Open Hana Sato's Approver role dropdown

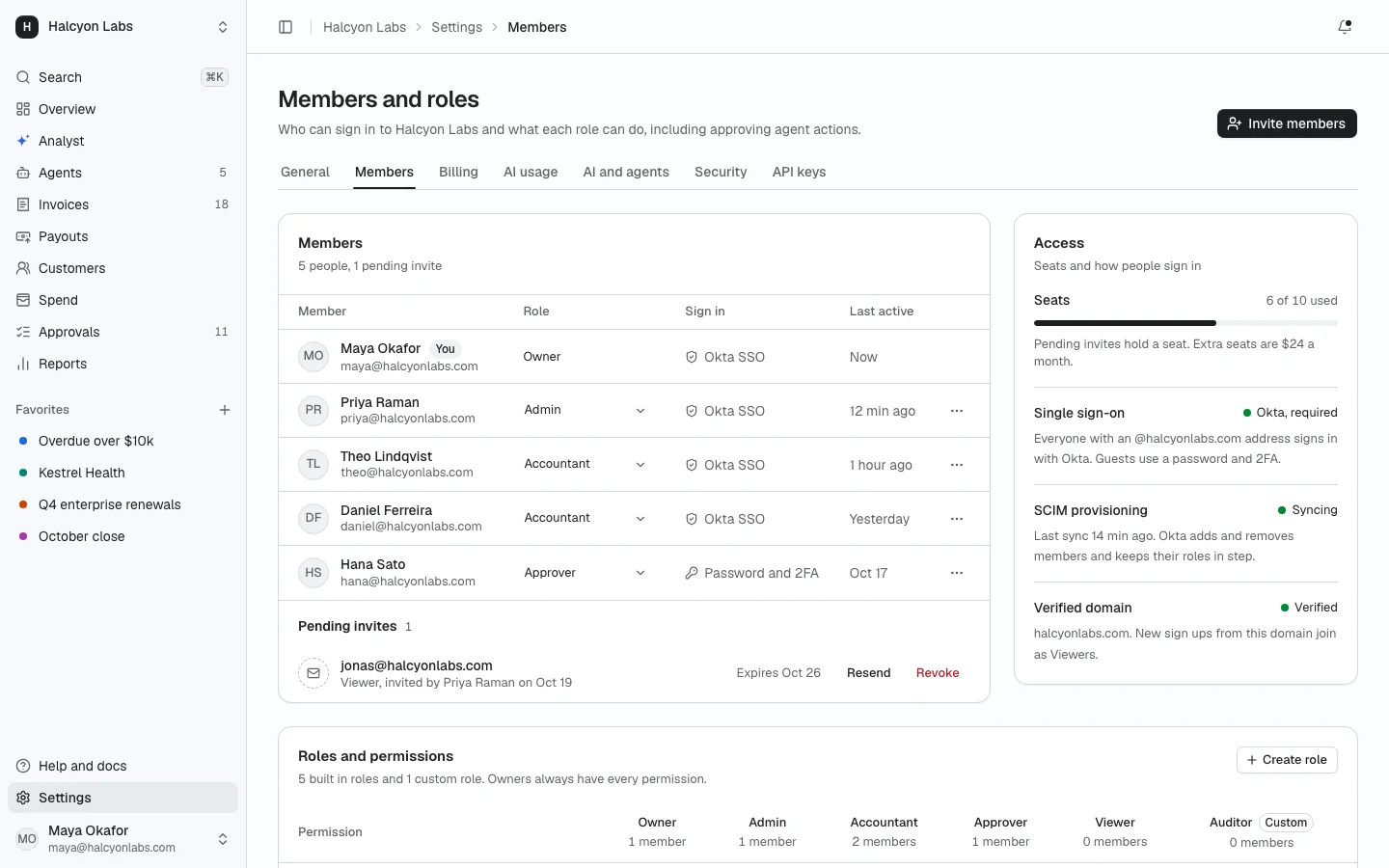pos(586,573)
